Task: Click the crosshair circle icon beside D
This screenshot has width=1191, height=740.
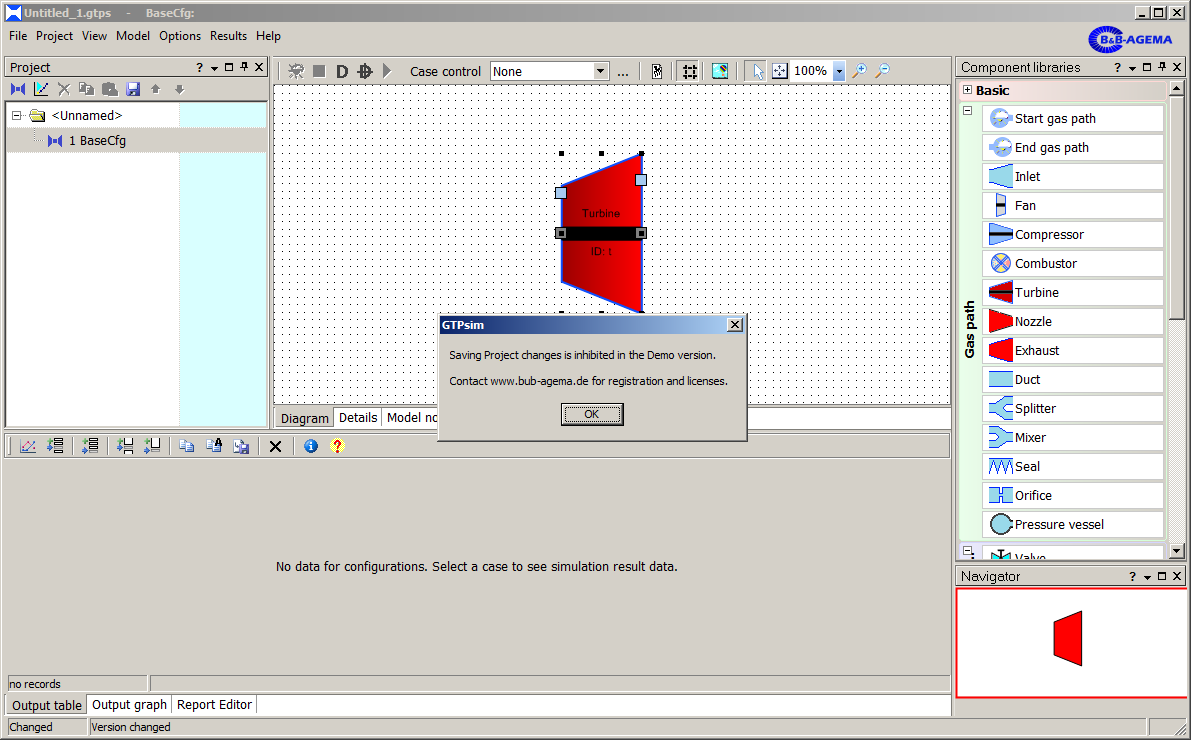Action: pos(365,71)
